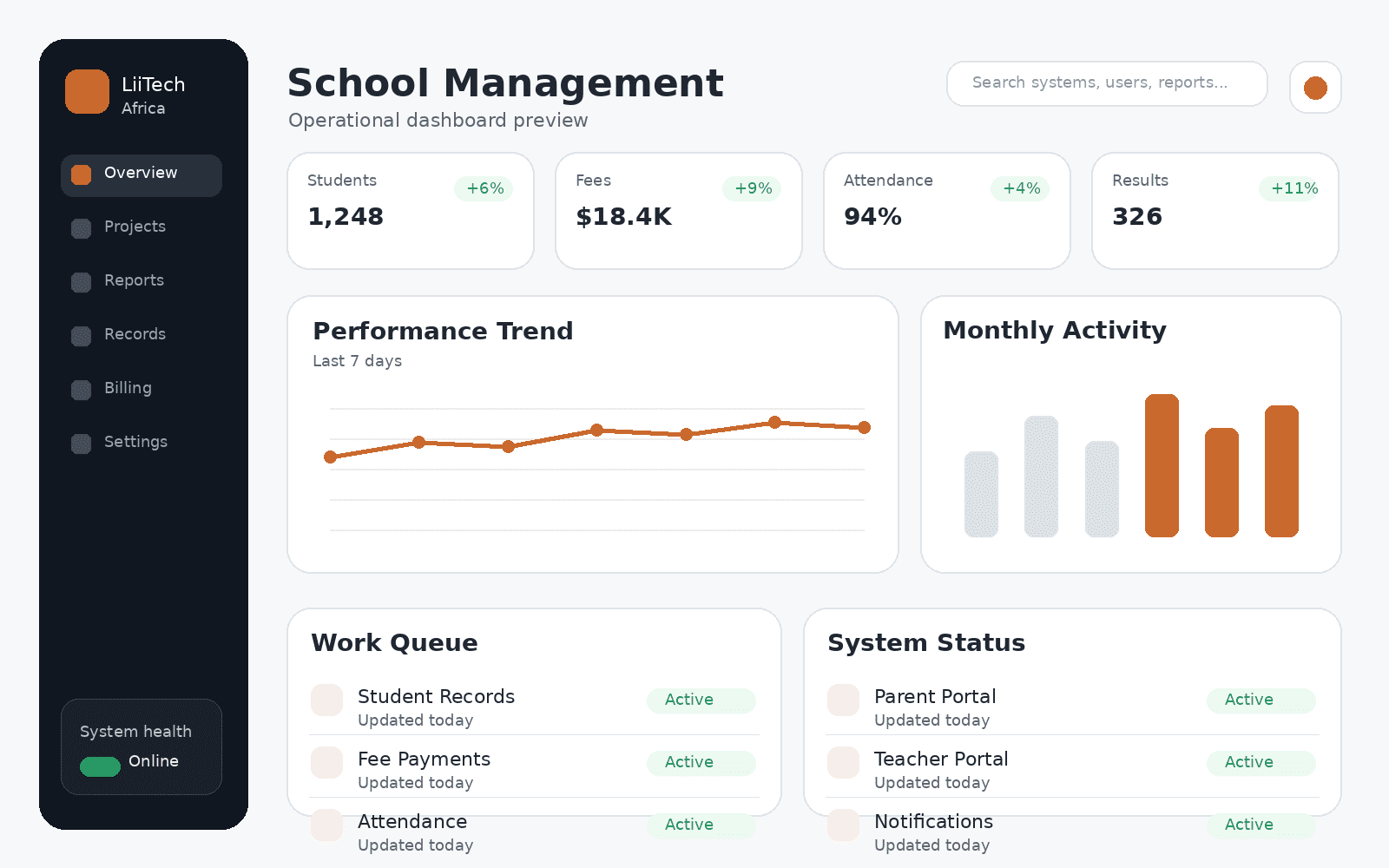Click the 326 results value
Screen dimensions: 1389x868
pos(1137,217)
